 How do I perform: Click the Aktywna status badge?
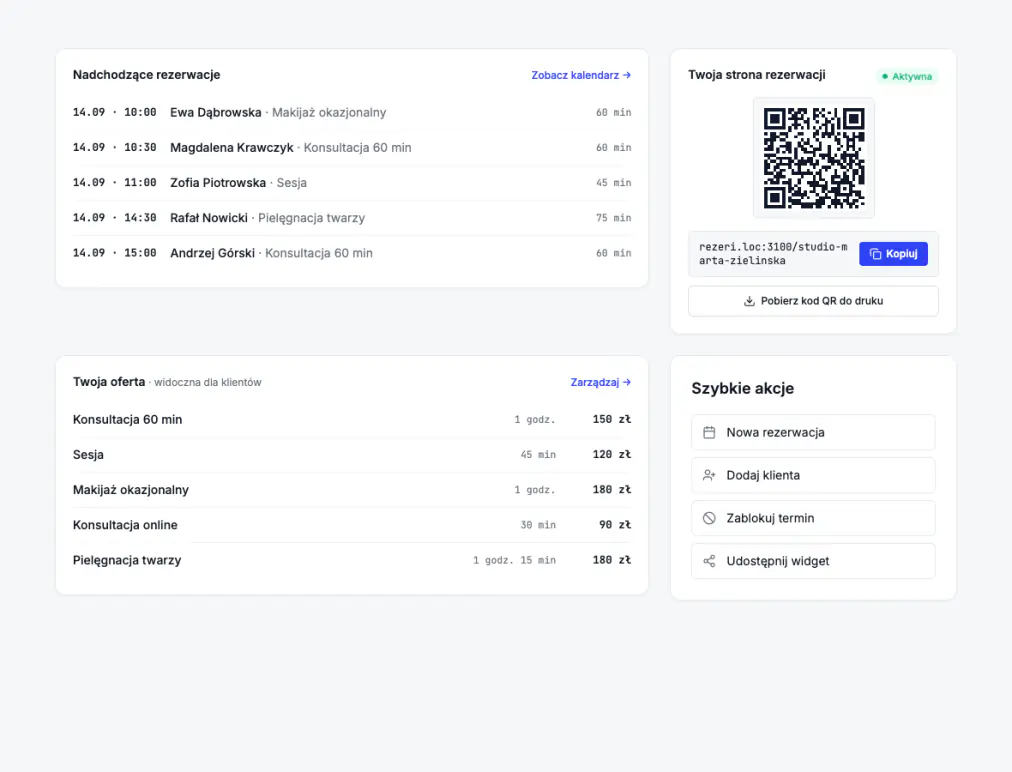tap(907, 76)
